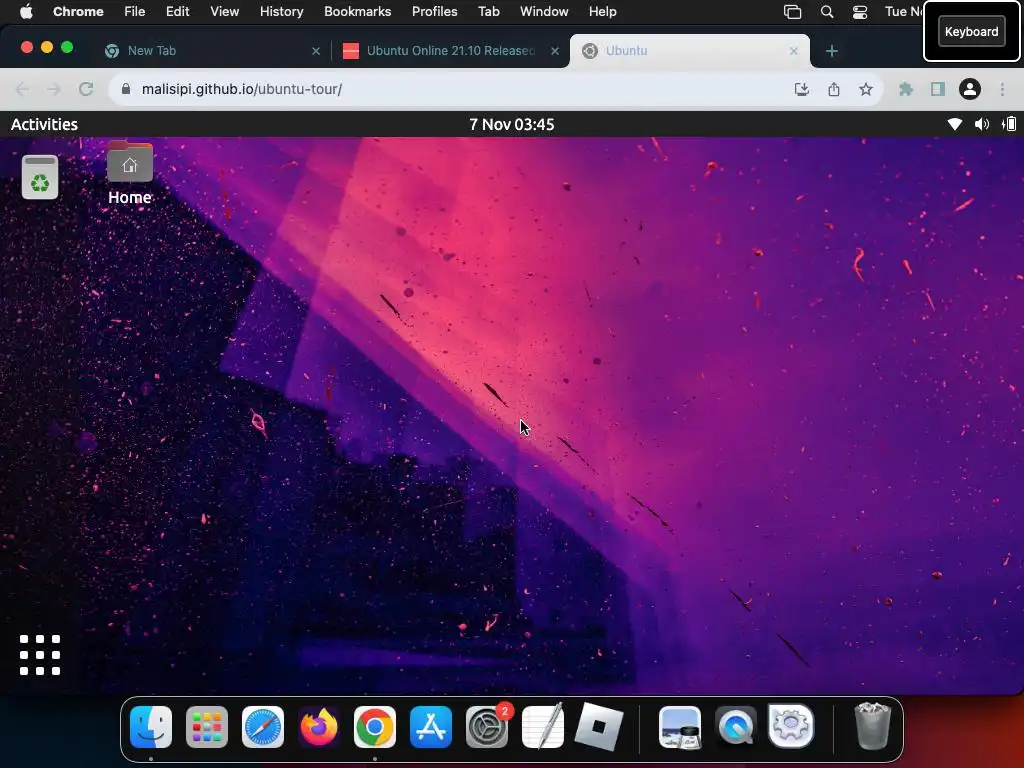Click the share page icon in address bar
This screenshot has width=1024, height=768.
(x=833, y=89)
